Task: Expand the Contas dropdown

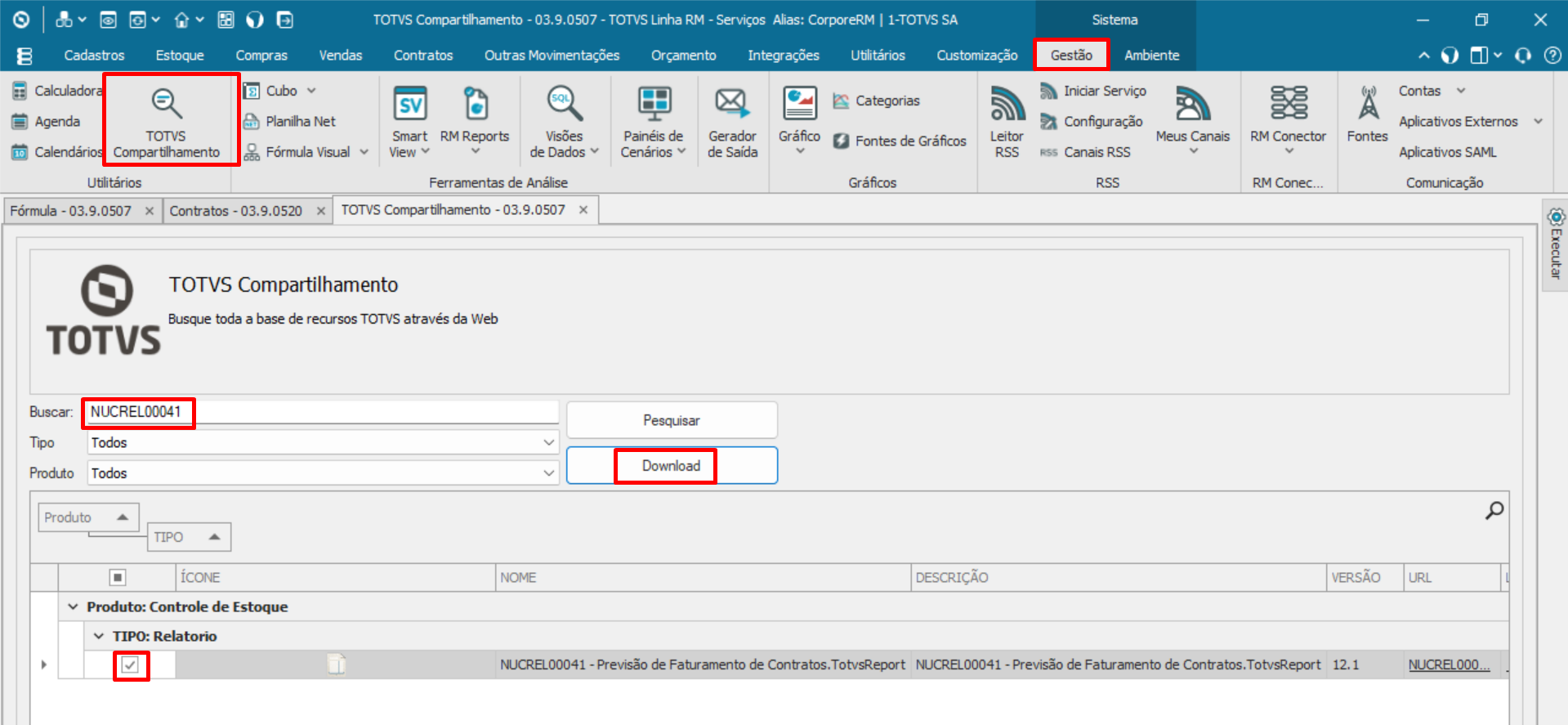Action: (x=1461, y=91)
